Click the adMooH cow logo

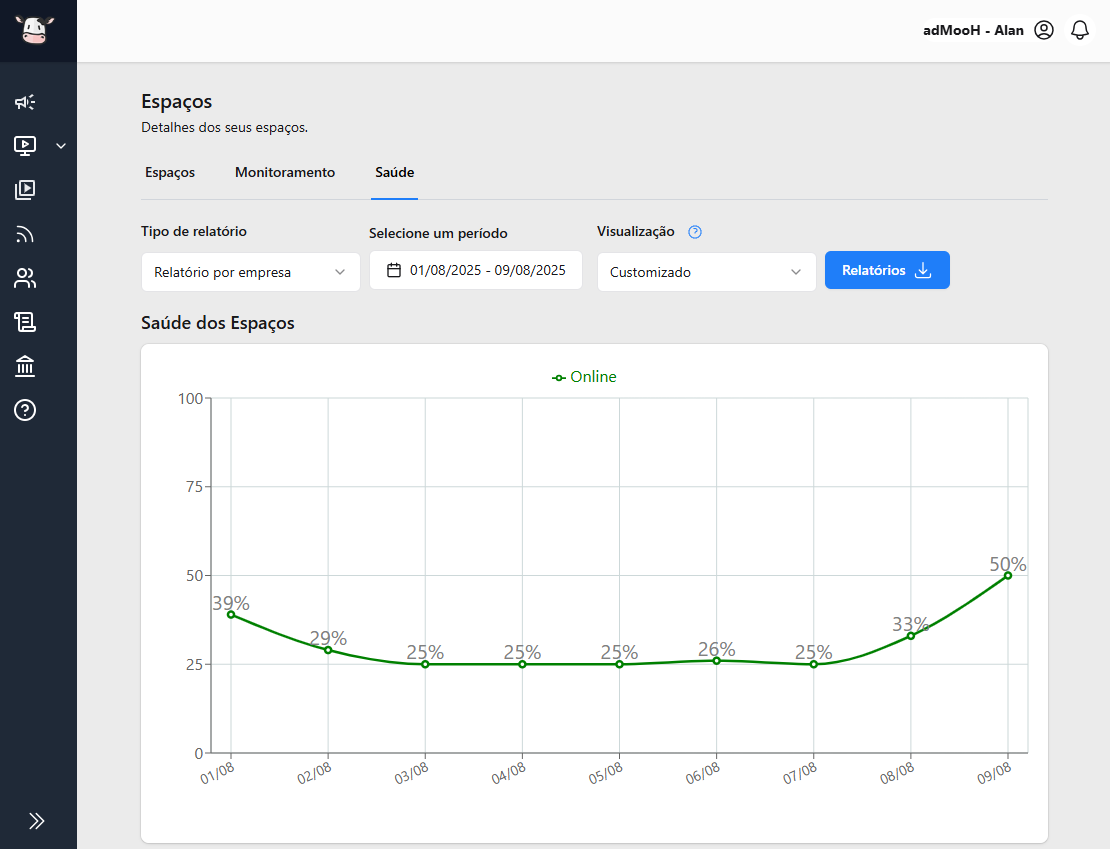point(34,30)
